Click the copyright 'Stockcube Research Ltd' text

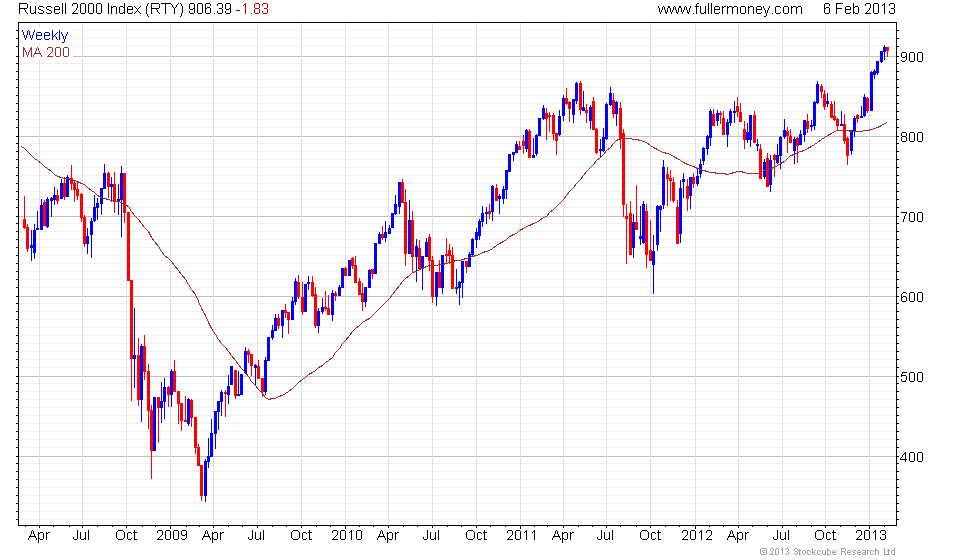point(828,552)
